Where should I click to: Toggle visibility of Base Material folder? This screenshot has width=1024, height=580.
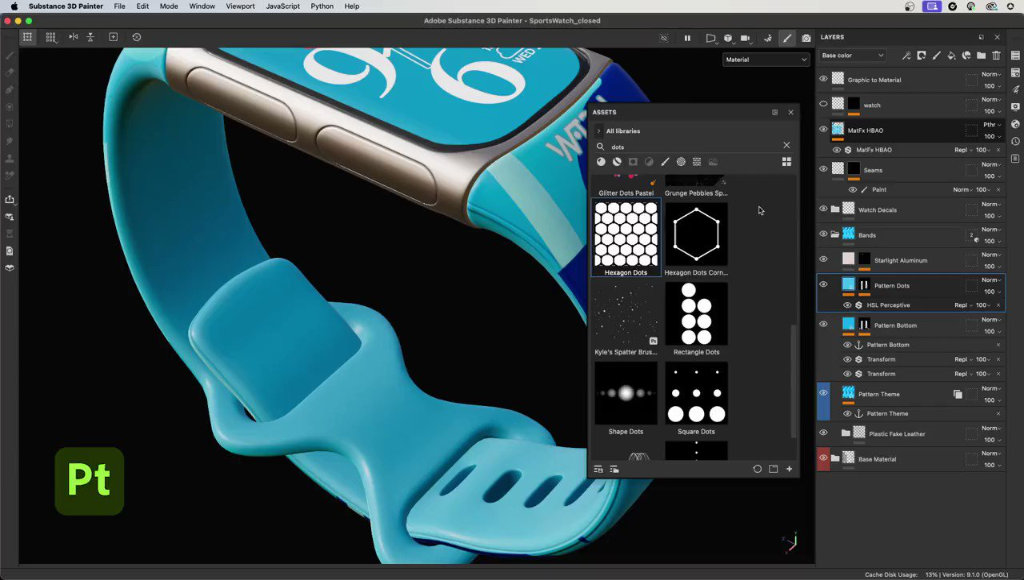pyautogui.click(x=824, y=458)
